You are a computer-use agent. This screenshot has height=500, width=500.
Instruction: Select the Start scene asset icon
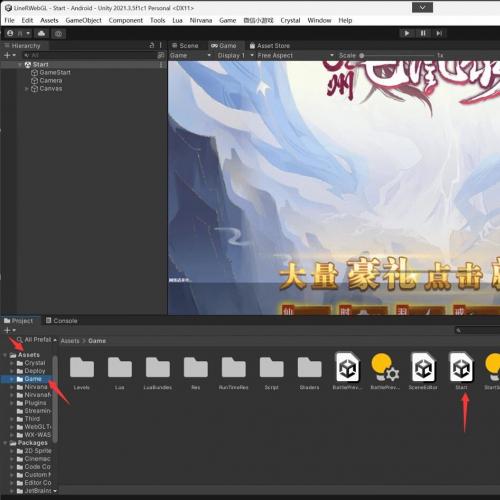(x=461, y=367)
